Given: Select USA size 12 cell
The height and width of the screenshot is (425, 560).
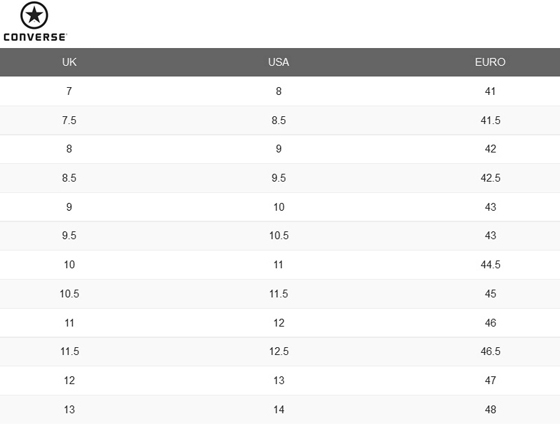Looking at the screenshot, I should (279, 323).
